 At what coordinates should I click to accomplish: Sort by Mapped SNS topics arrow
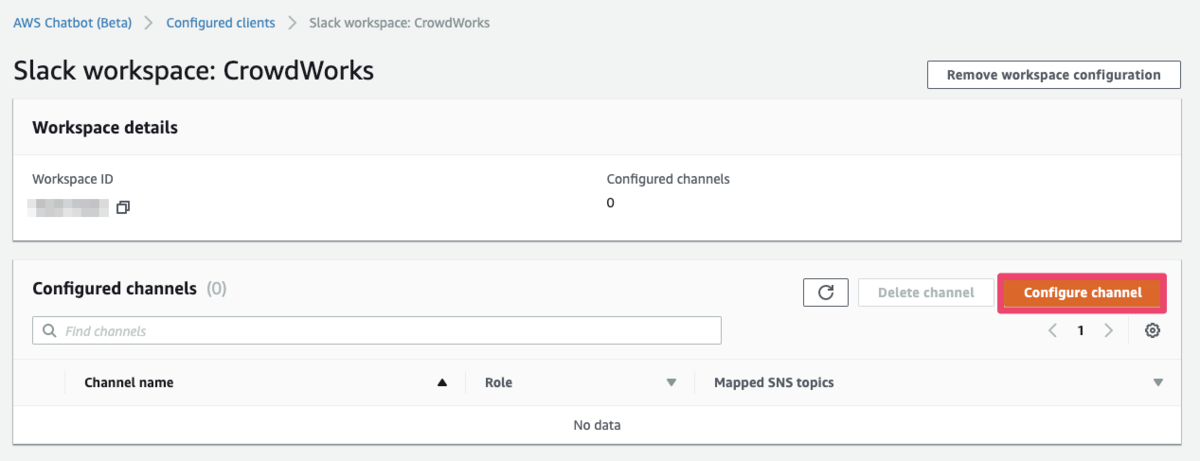pyautogui.click(x=1158, y=383)
